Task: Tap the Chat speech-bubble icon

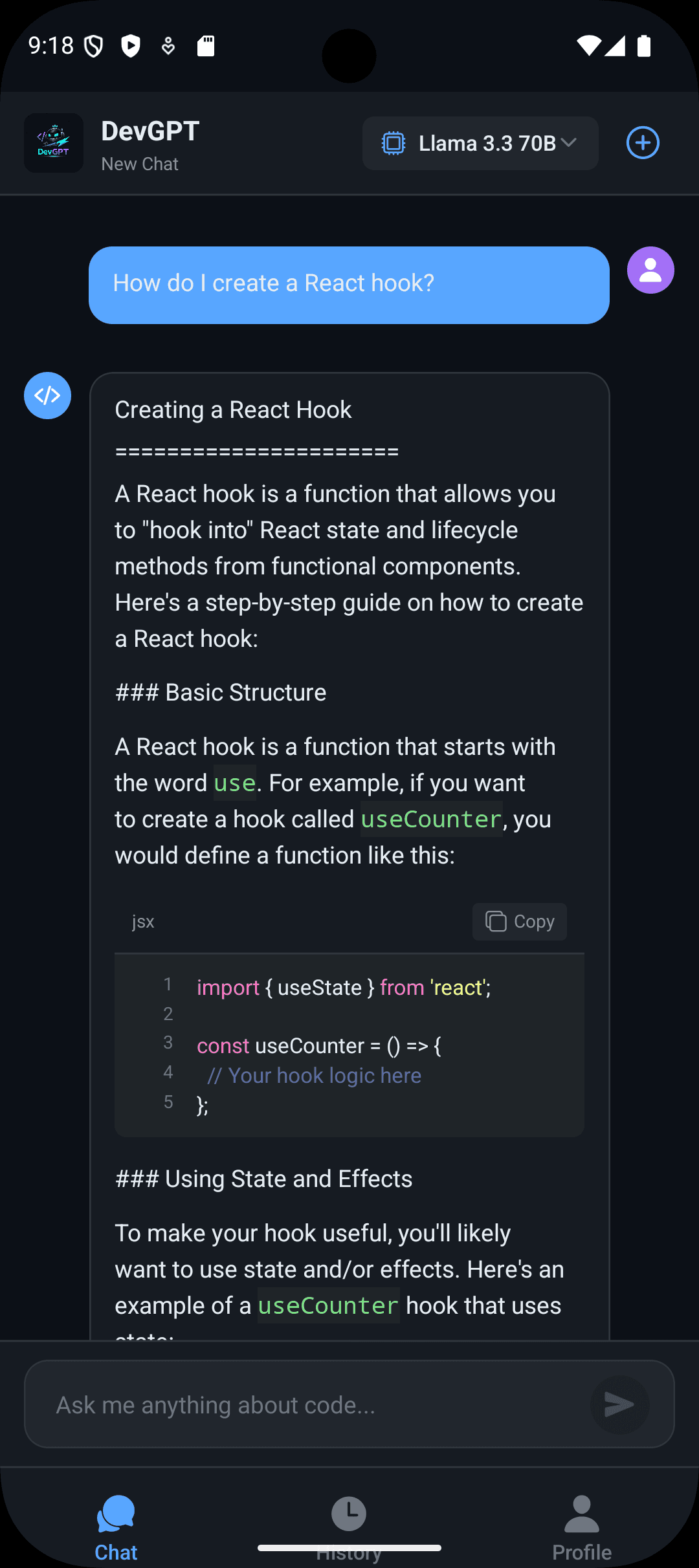Action: point(115,1514)
